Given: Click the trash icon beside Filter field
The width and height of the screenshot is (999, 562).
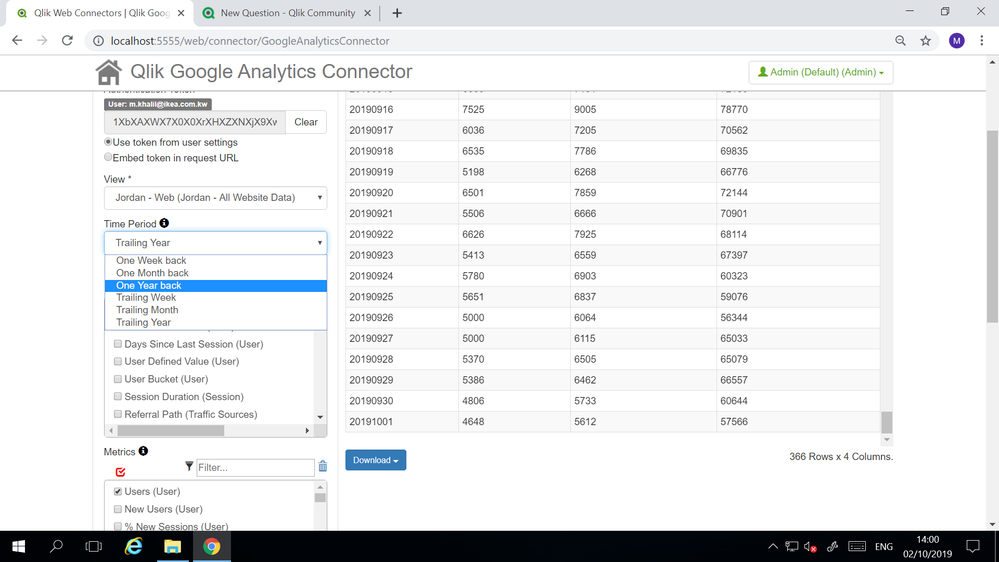Looking at the screenshot, I should 323,466.
